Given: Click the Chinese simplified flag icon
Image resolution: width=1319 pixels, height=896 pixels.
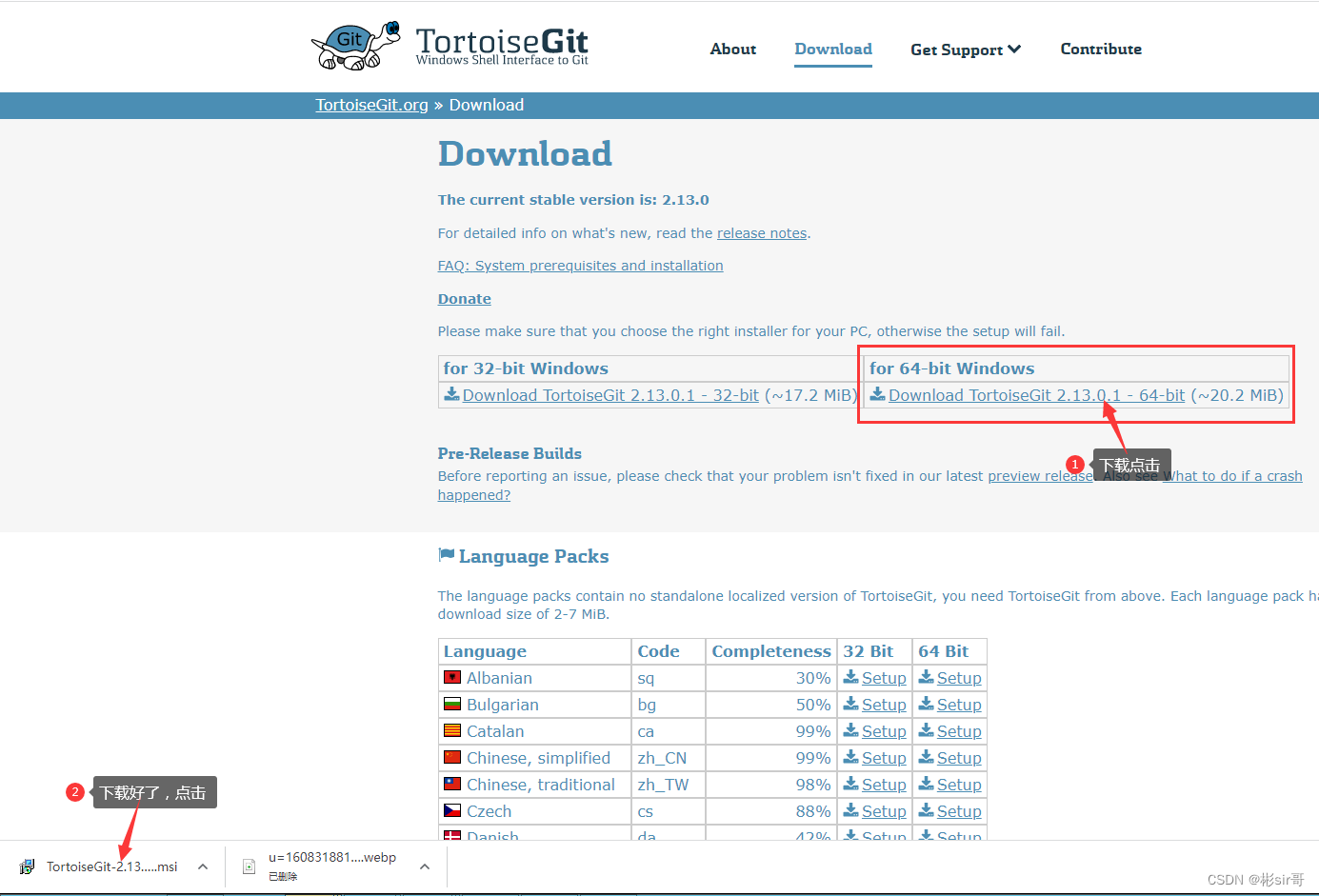Looking at the screenshot, I should click(x=452, y=757).
